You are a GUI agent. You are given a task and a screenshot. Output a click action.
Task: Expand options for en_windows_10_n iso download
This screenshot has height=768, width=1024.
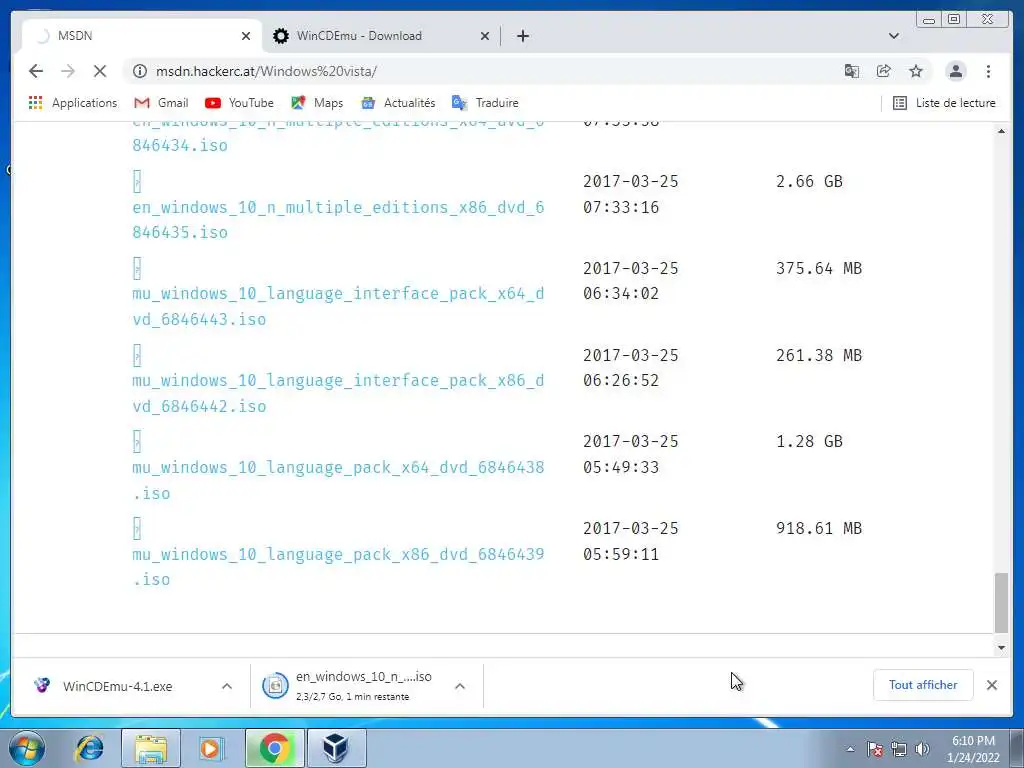tap(460, 686)
